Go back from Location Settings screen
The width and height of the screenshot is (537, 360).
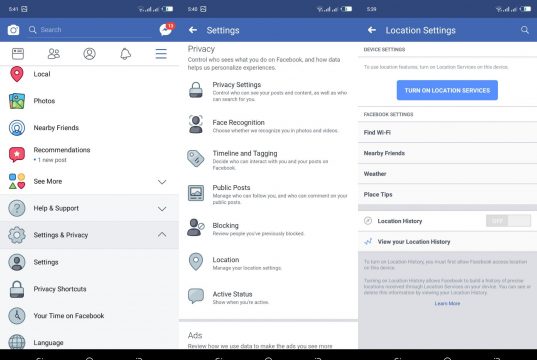[372, 30]
